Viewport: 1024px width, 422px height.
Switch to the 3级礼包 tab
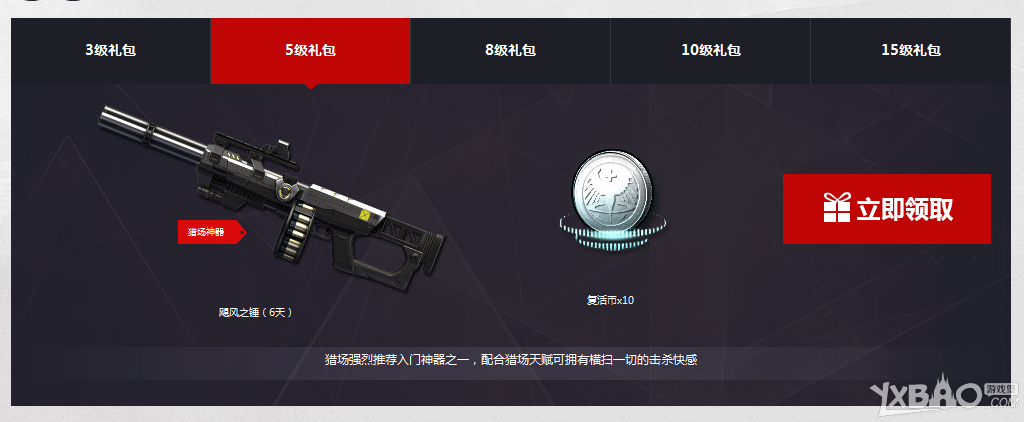[110, 50]
